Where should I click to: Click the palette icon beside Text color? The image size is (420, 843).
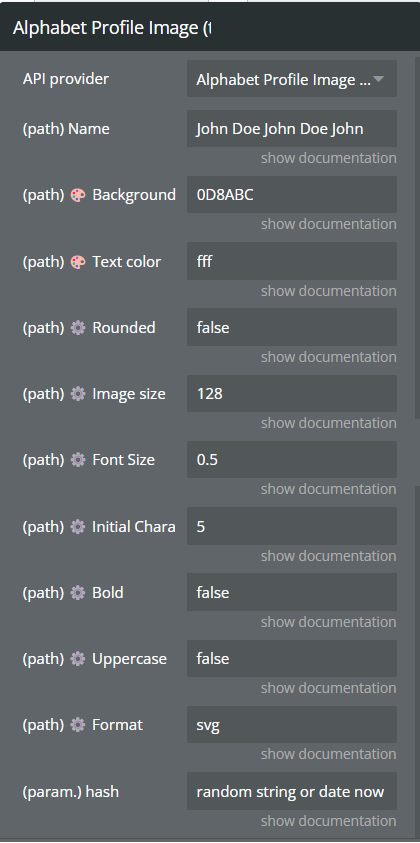pyautogui.click(x=78, y=262)
